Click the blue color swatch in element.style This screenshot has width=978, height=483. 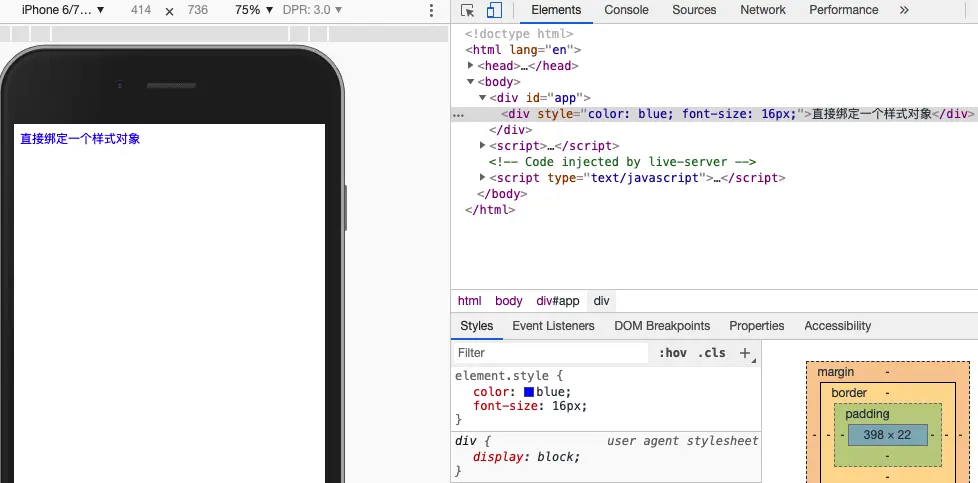[x=529, y=392]
